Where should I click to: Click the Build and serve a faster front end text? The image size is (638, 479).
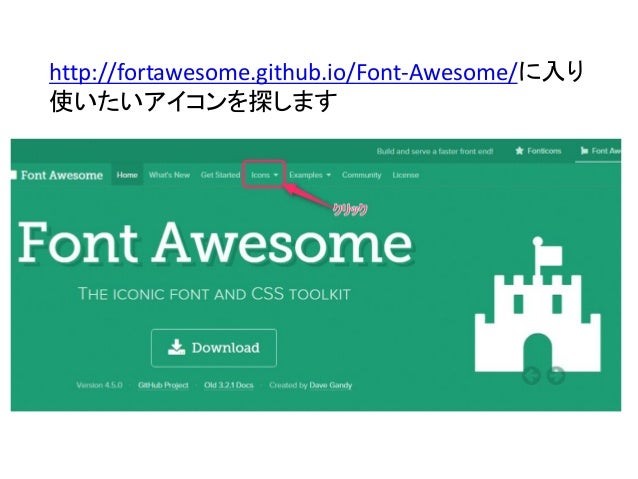[x=435, y=151]
